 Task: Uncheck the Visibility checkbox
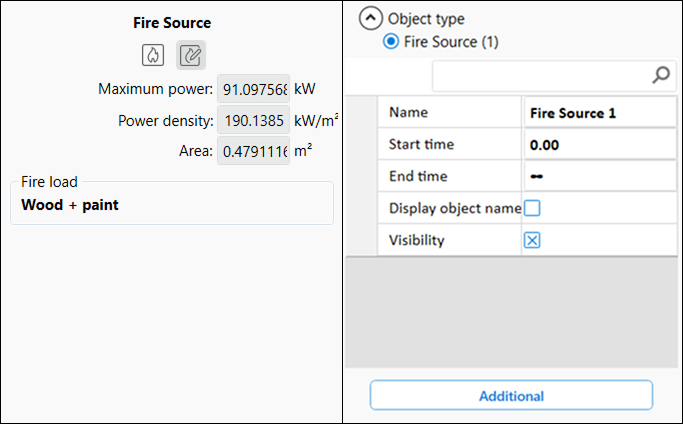click(532, 240)
